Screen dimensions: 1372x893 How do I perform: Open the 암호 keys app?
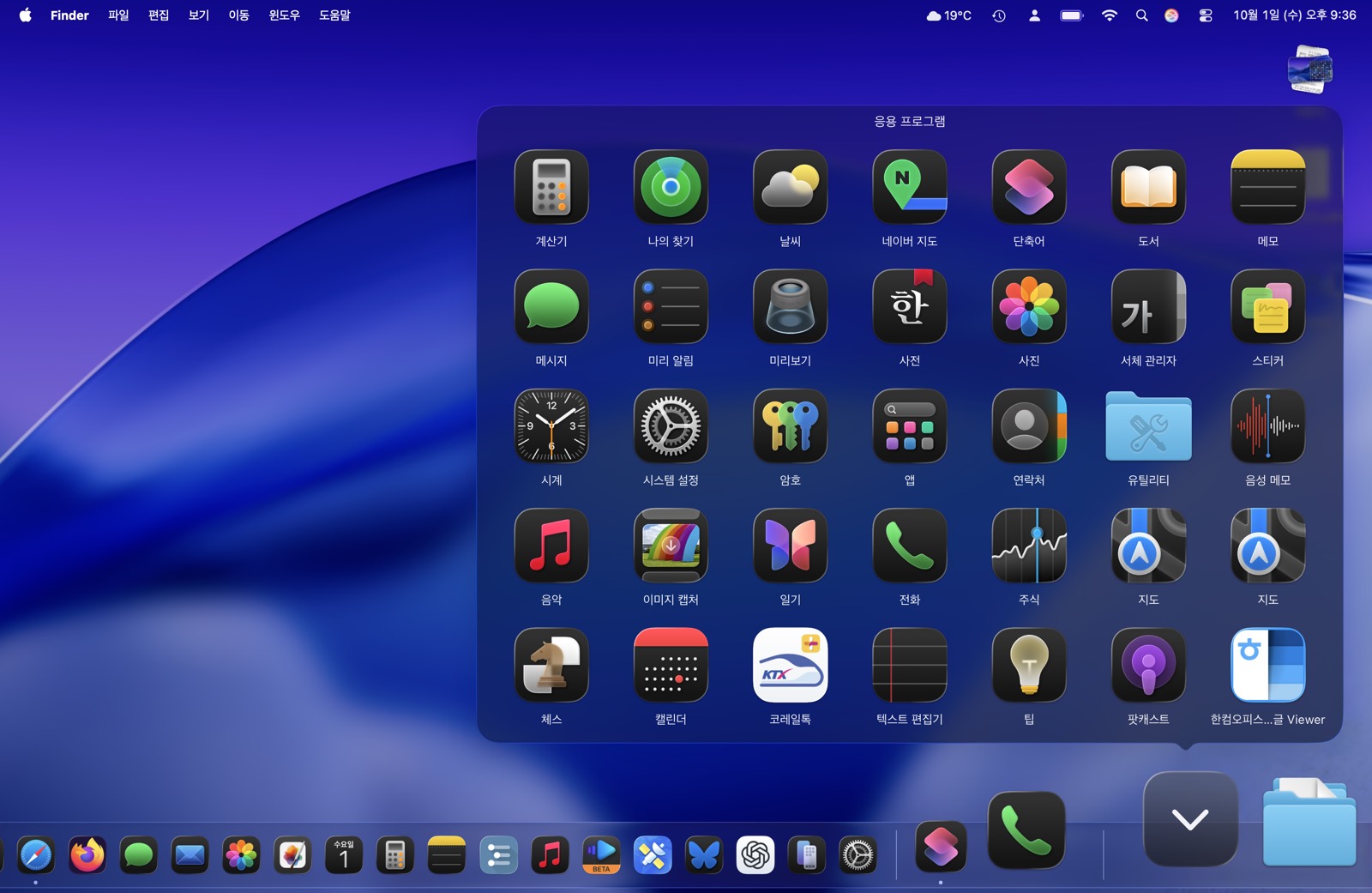tap(790, 426)
